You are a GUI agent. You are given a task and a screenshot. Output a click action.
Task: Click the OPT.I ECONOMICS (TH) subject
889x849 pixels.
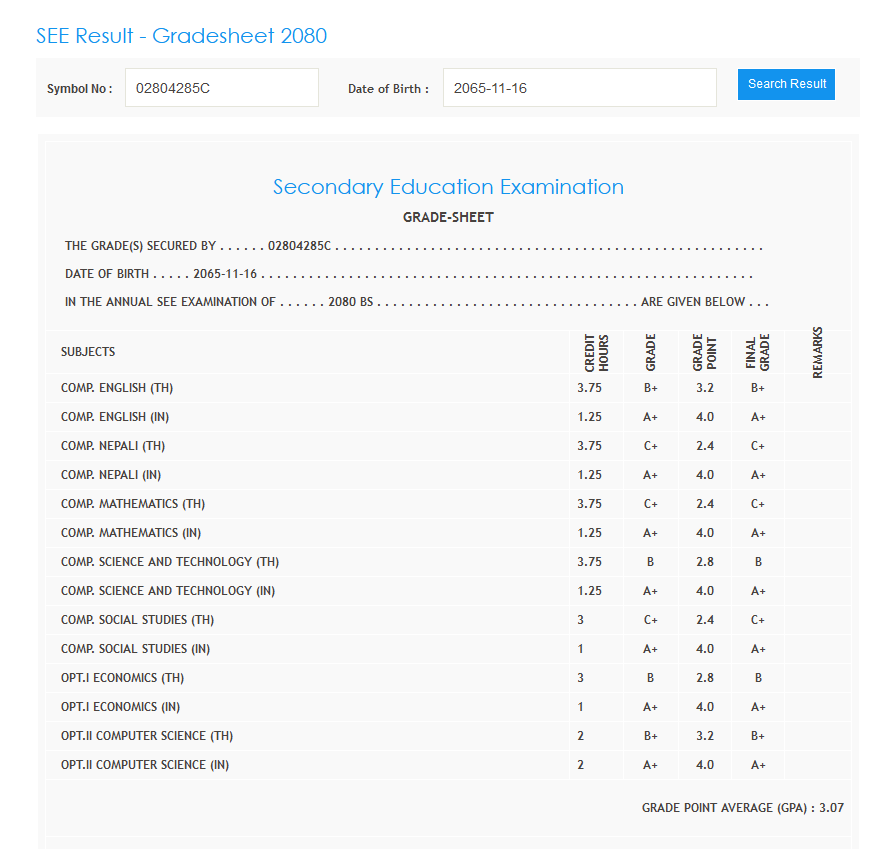click(x=122, y=678)
